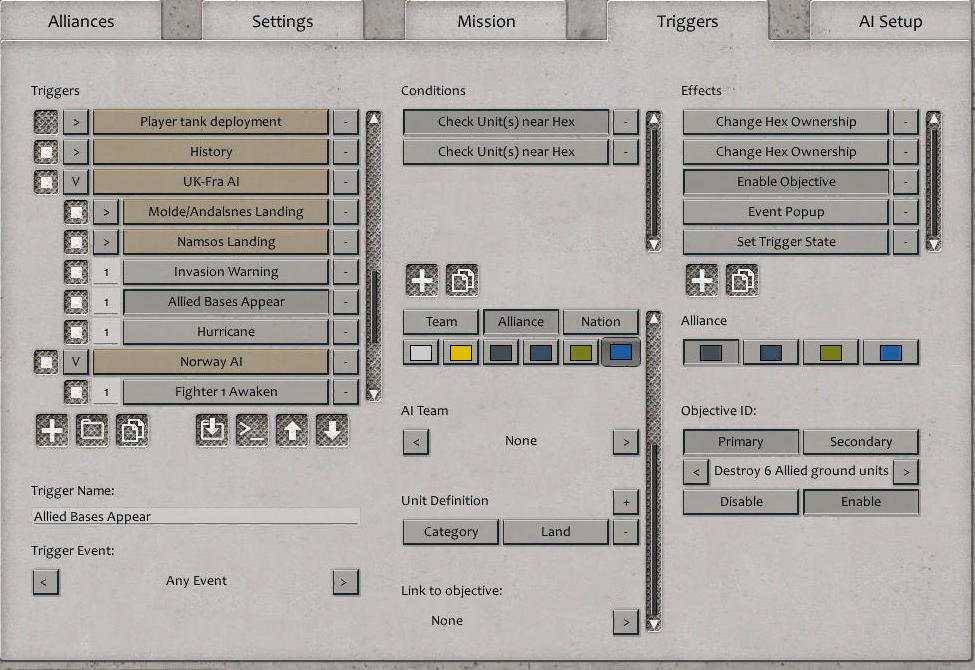Delete the Fighter 1 Awaken trigger
Viewport: 975px width, 670px height.
pyautogui.click(x=346, y=392)
